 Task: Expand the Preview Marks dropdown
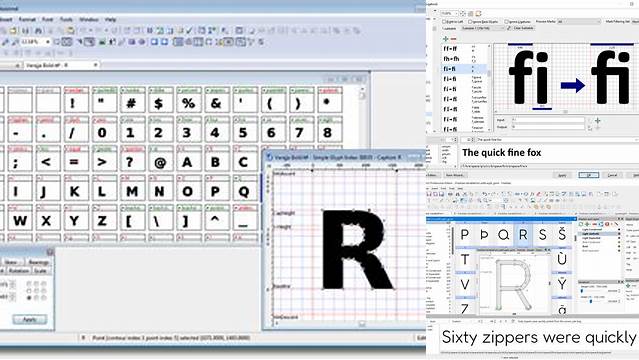point(579,21)
